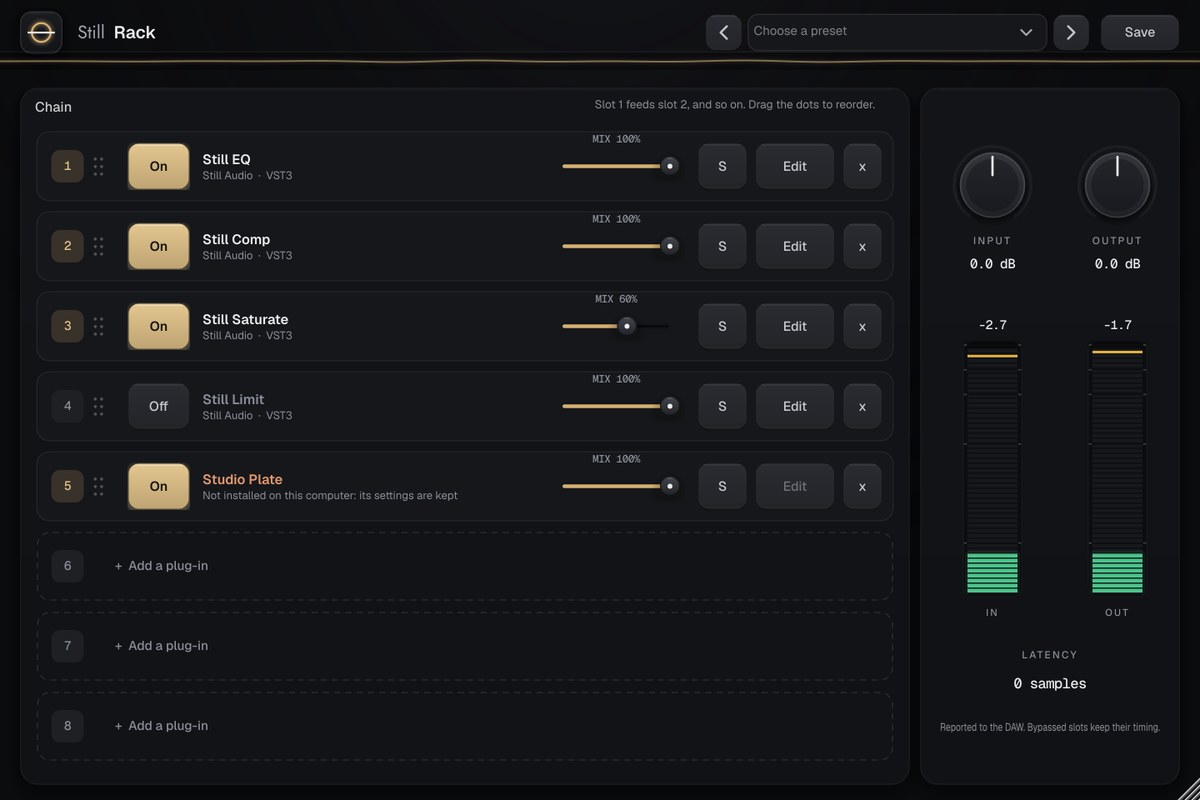
Task: Add a plug-in to slot 7
Action: click(x=465, y=646)
